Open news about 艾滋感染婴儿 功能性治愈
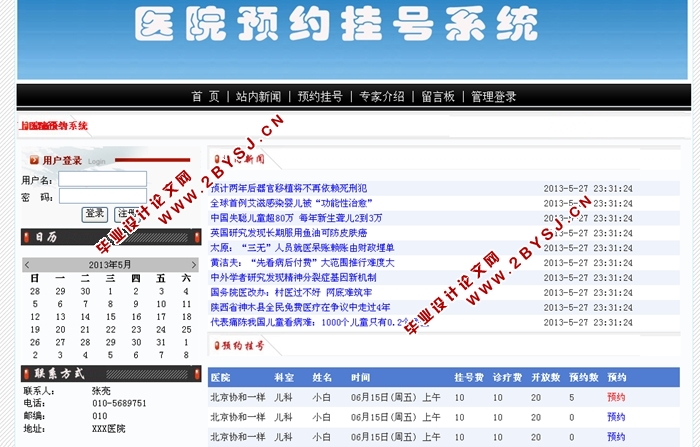 pos(292,203)
